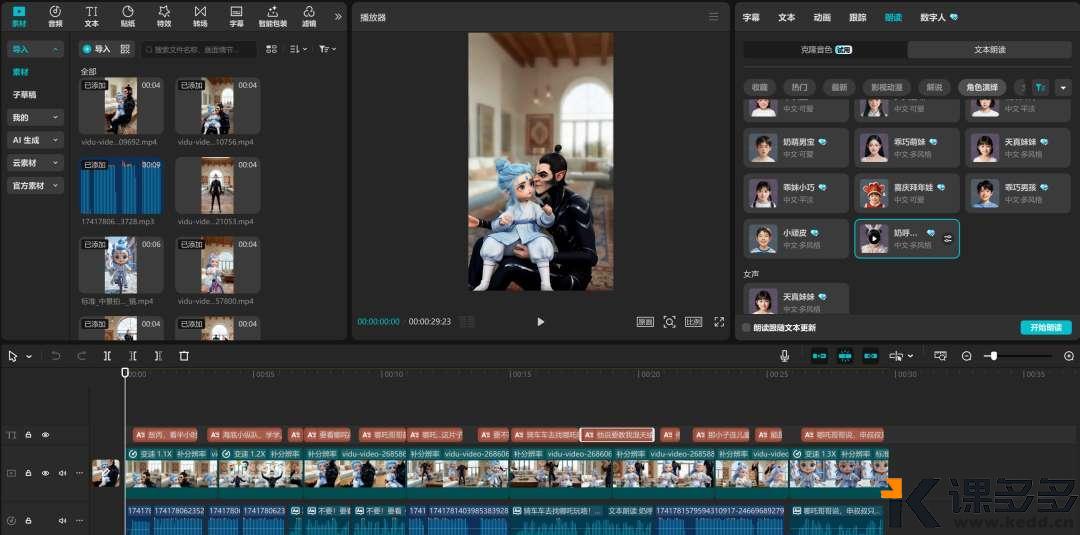Viewport: 1080px width, 535px height.
Task: Switch to the 字幕 tab in right panel
Action: point(751,17)
